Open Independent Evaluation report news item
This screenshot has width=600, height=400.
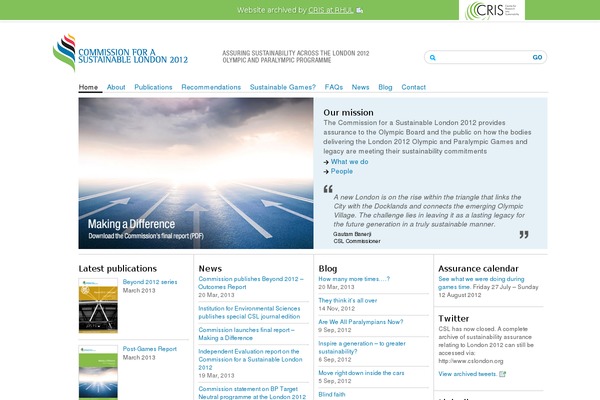(250, 359)
